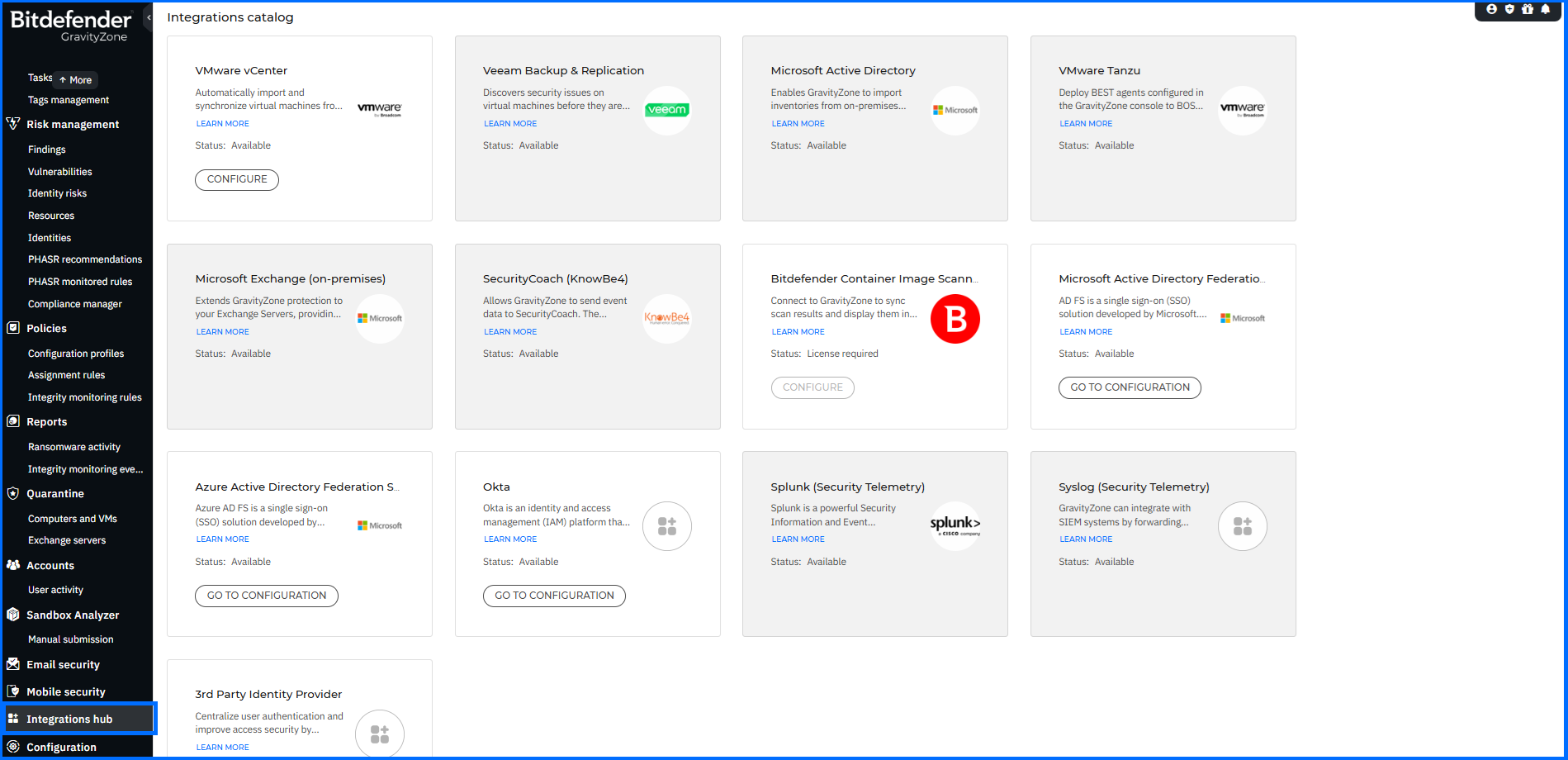Click the Configuration gear icon in sidebar
Image resolution: width=1568 pixels, height=760 pixels.
pyautogui.click(x=13, y=746)
